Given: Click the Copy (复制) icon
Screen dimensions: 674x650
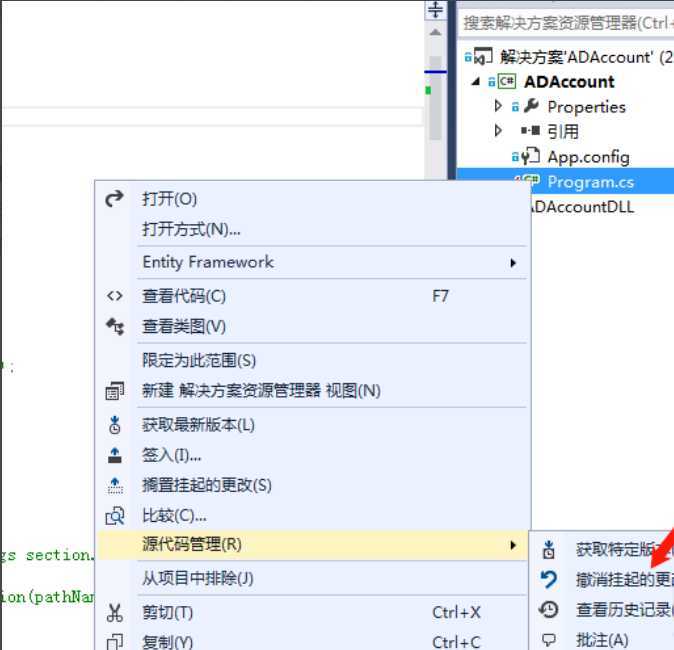Looking at the screenshot, I should click(x=115, y=642).
